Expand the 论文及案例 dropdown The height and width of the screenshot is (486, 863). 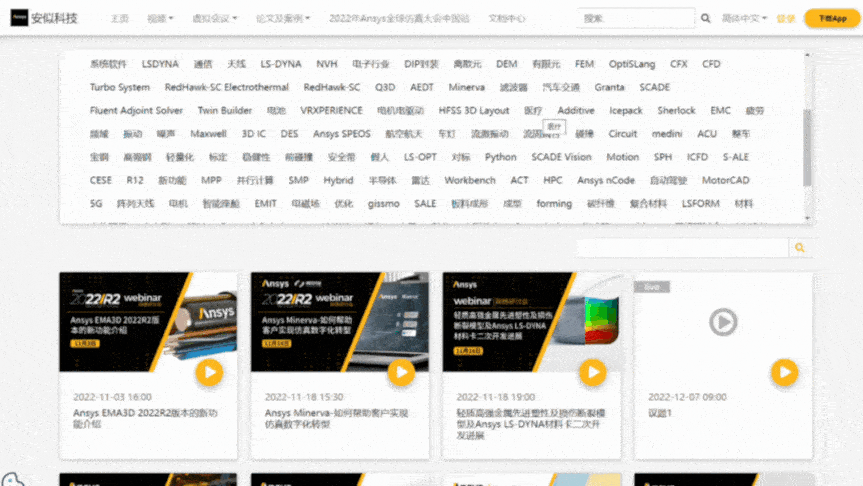coord(281,18)
